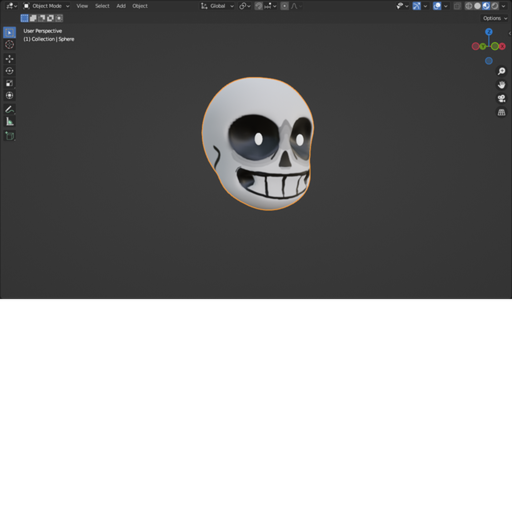Activate the Scale tool
512x512 pixels.
click(x=9, y=83)
